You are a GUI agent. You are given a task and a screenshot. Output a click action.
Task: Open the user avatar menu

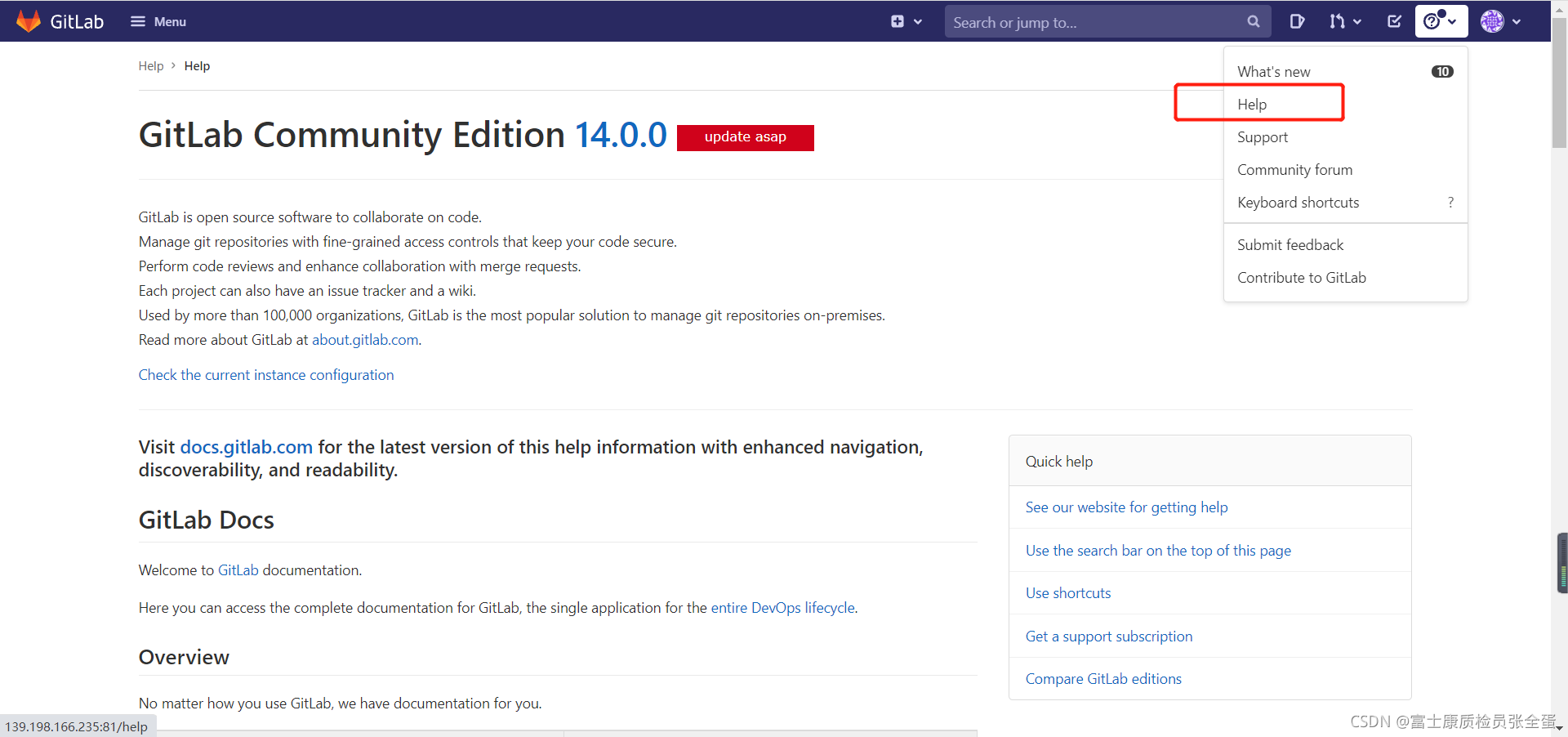point(1501,22)
